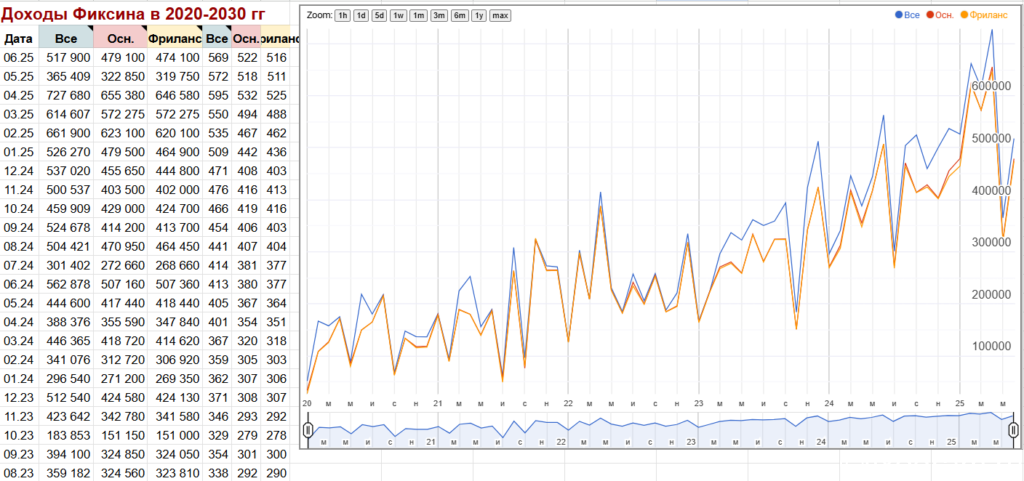
Task: Set chart zoom to 1h
Action: click(x=343, y=15)
